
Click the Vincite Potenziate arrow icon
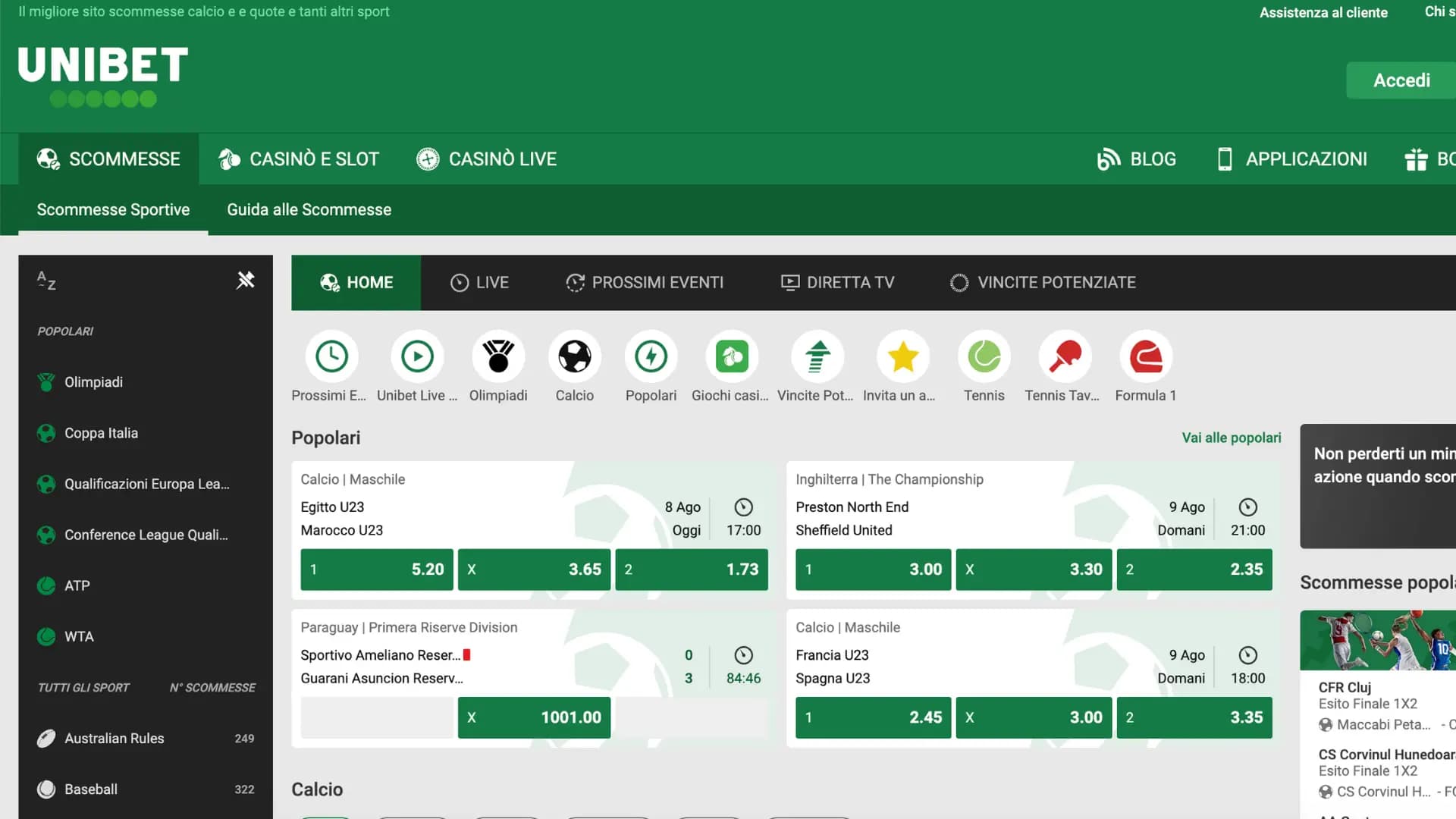816,356
